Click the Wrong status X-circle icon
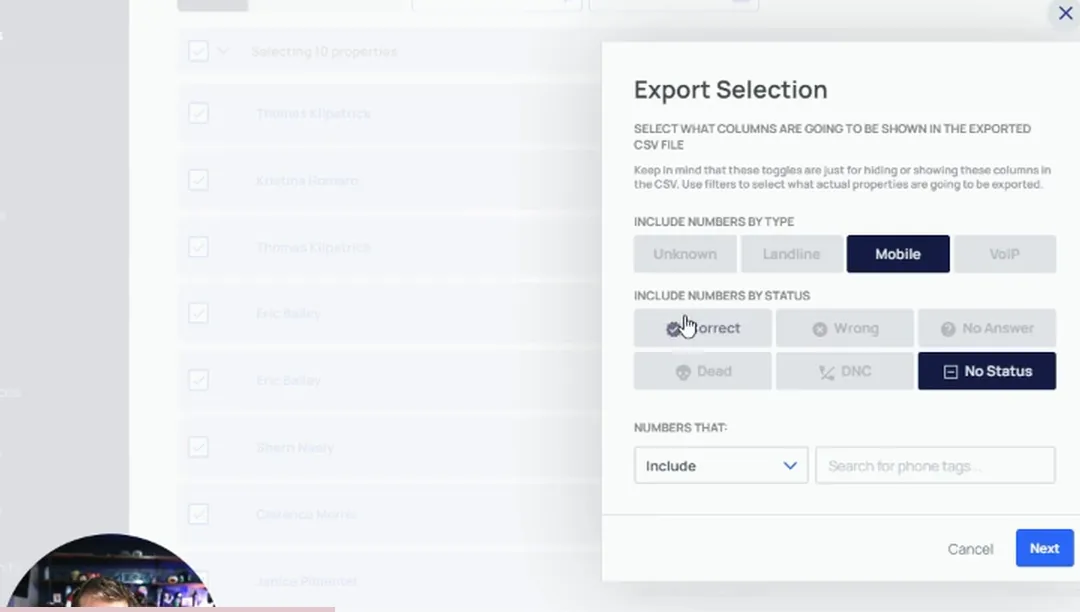Image resolution: width=1080 pixels, height=612 pixels. point(819,329)
